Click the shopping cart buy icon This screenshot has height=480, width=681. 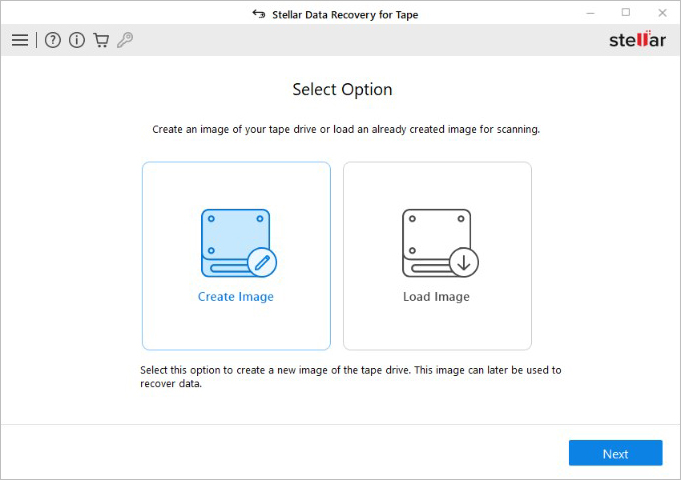[101, 40]
